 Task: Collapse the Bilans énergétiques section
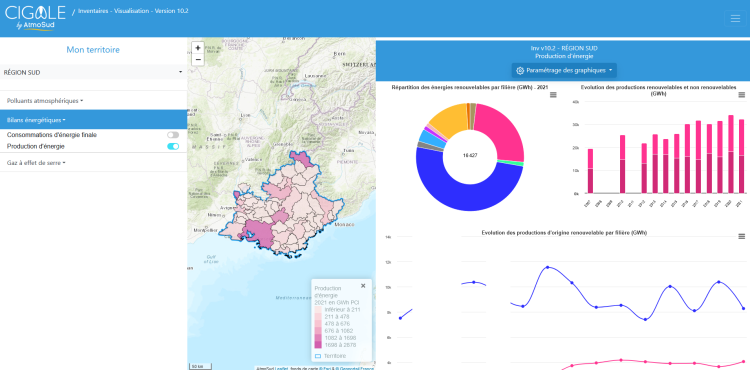coord(36,120)
